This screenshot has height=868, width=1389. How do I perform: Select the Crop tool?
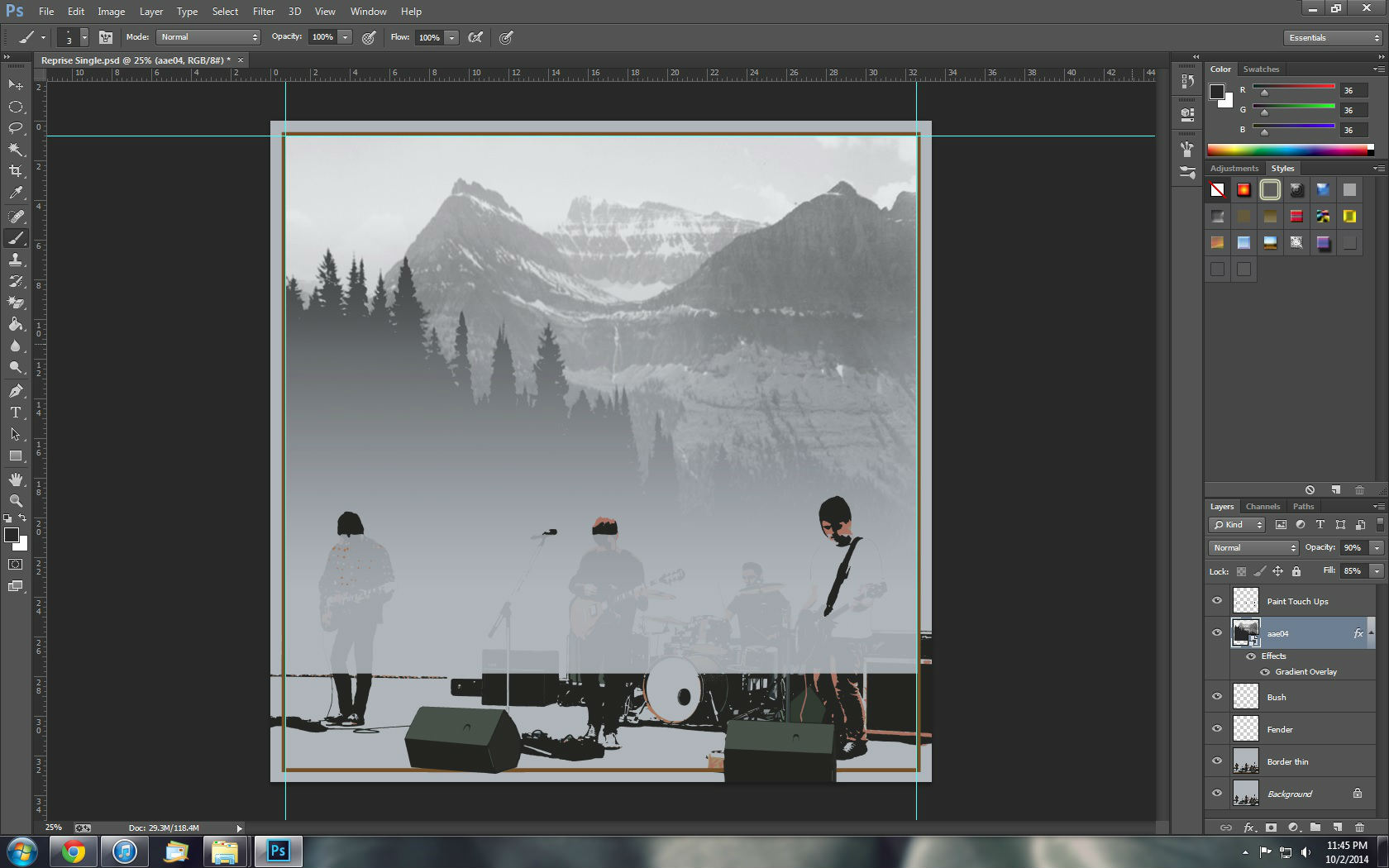click(16, 171)
